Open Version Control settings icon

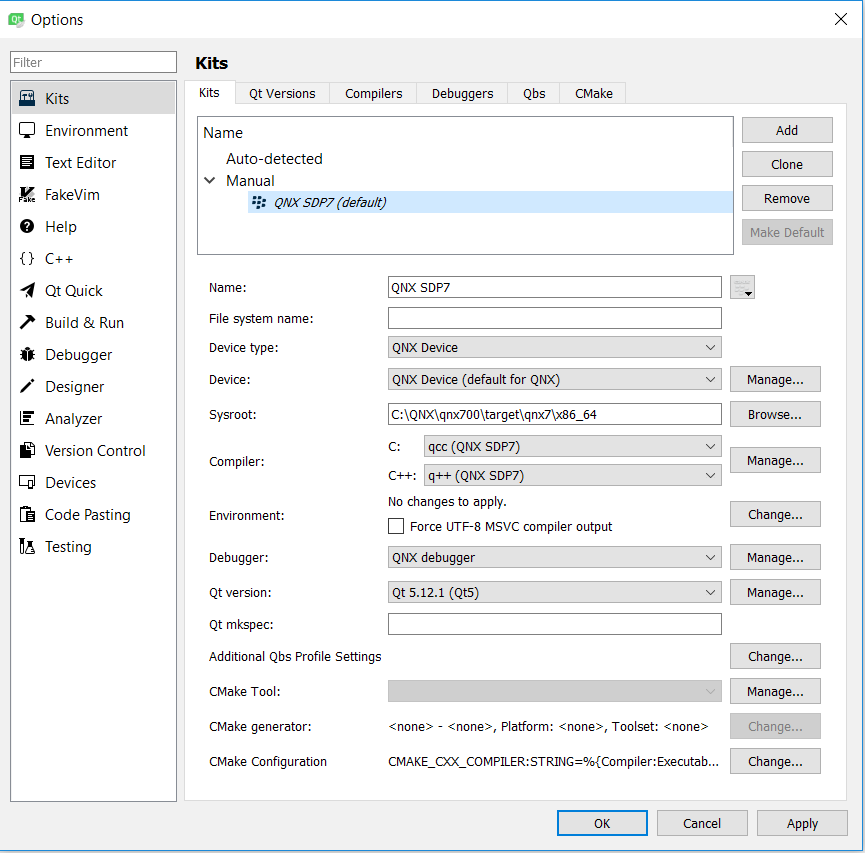[x=27, y=450]
